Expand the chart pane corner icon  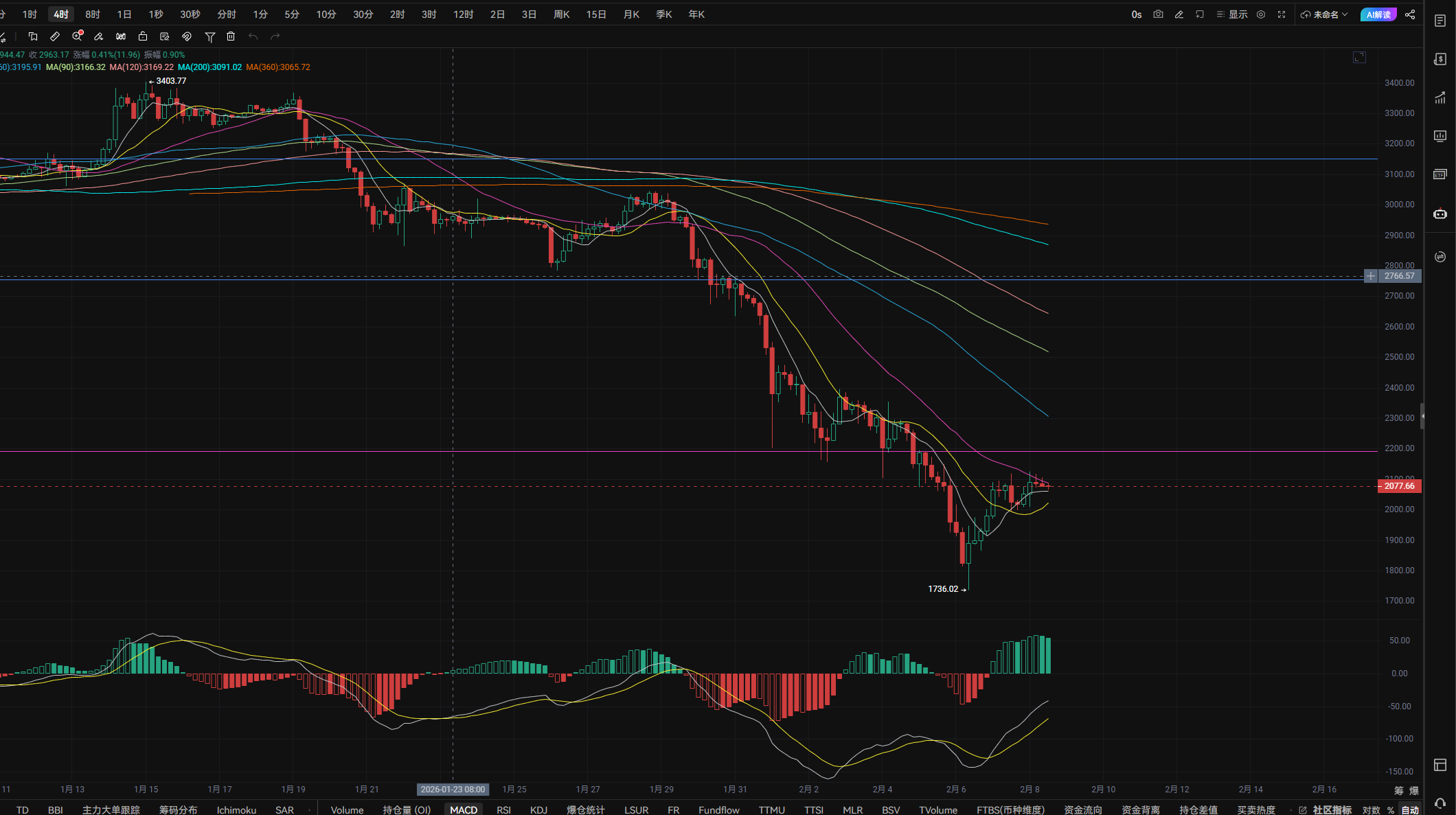(1359, 58)
